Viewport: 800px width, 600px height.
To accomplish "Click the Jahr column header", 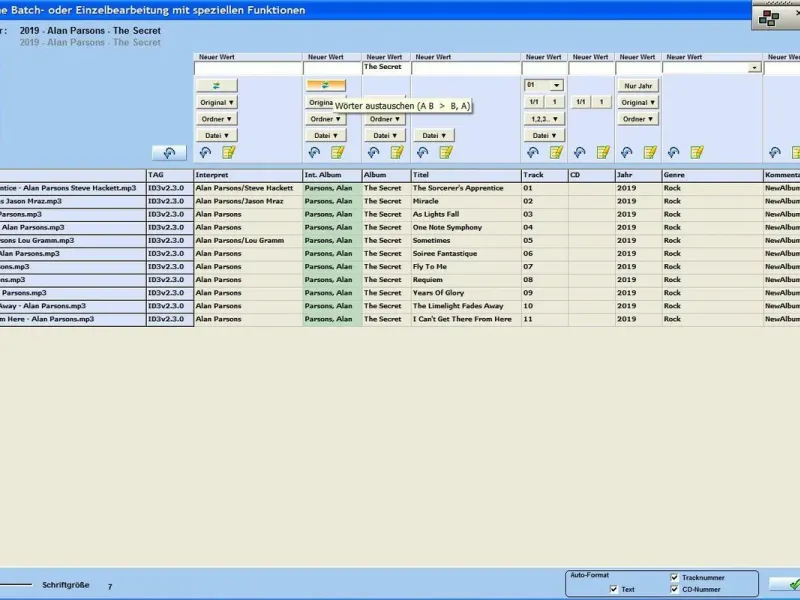I will tap(638, 175).
